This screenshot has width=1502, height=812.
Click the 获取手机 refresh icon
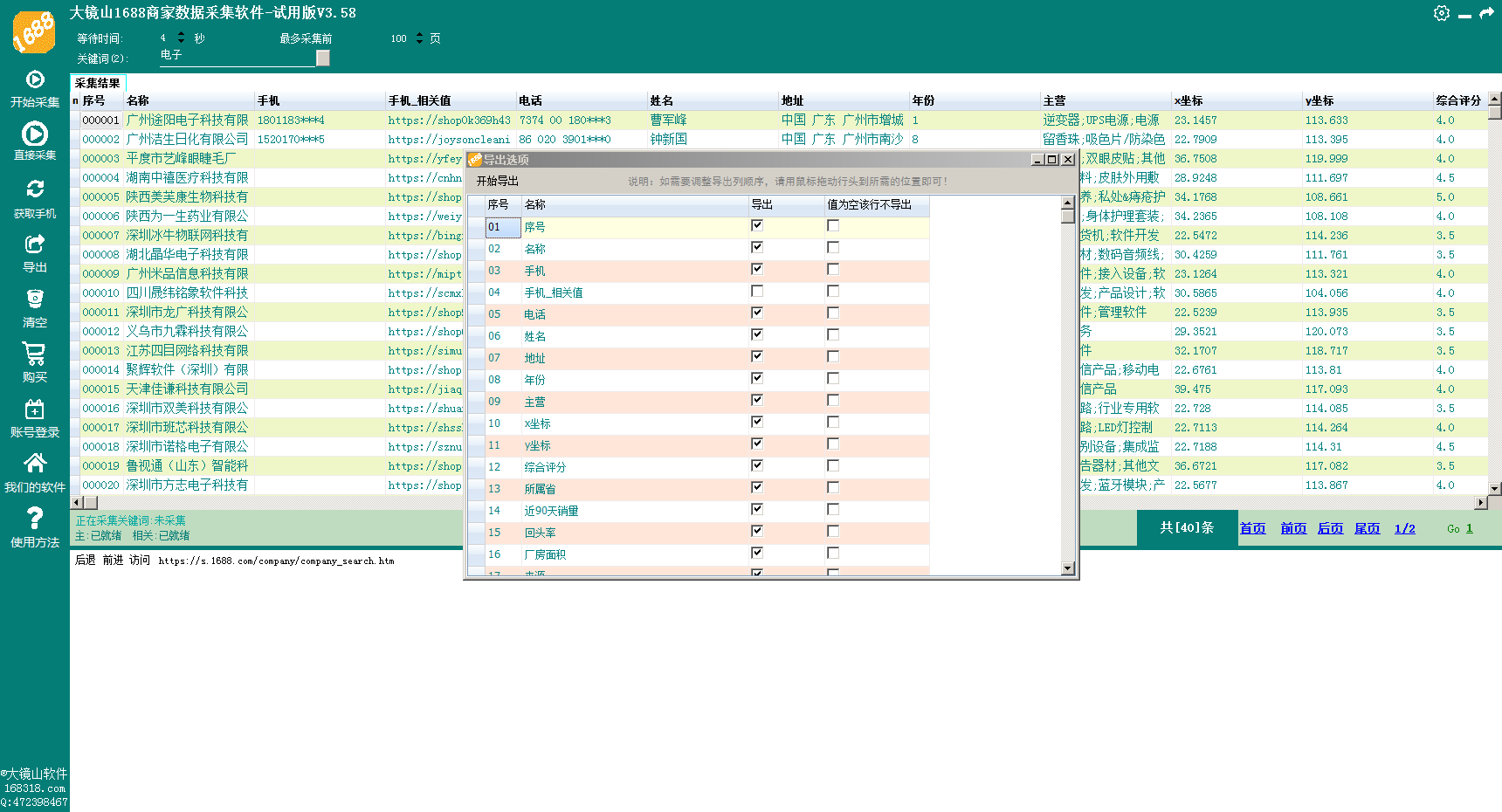click(x=35, y=189)
